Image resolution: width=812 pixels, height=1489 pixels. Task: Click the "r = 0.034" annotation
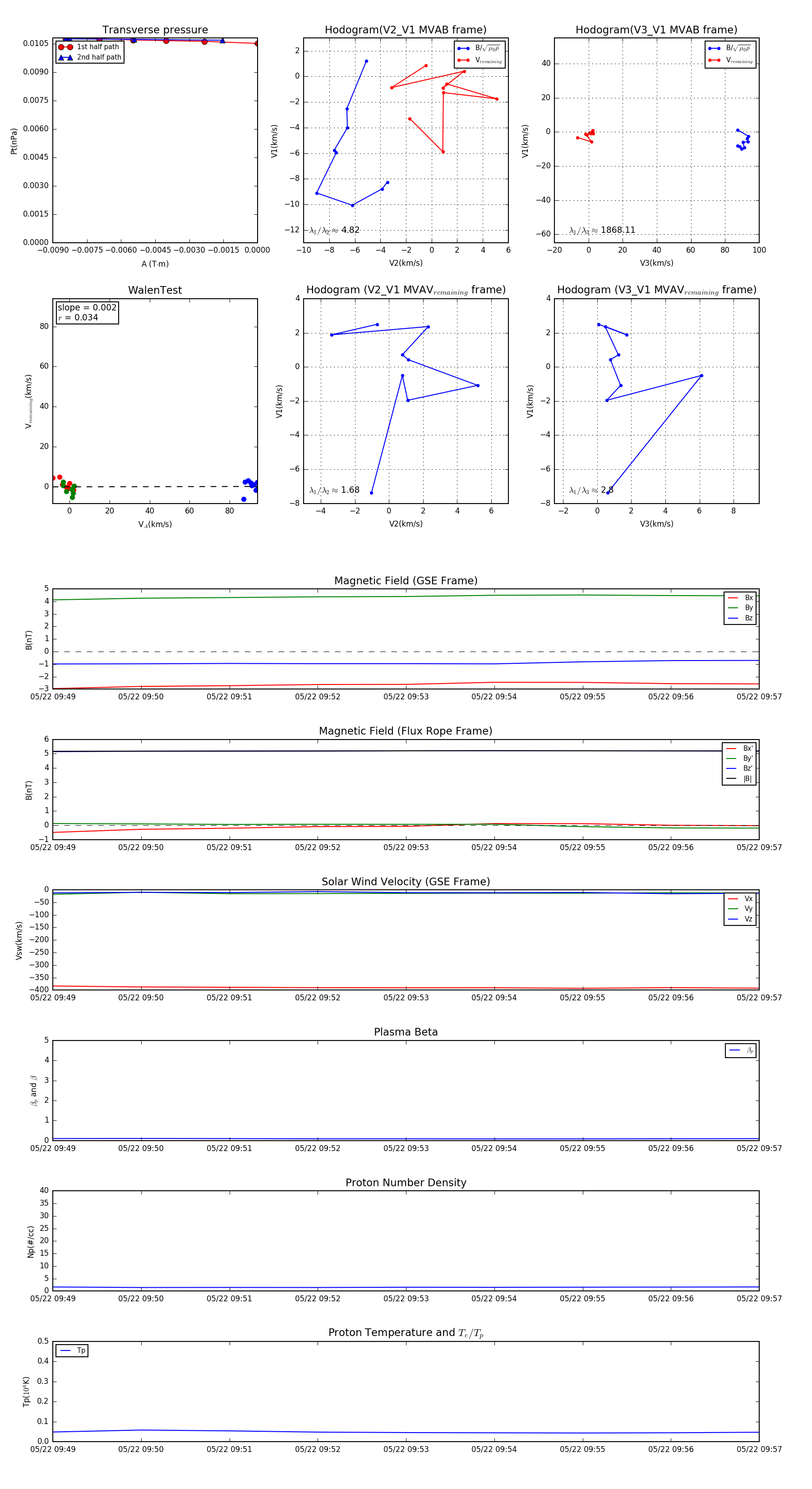click(78, 317)
